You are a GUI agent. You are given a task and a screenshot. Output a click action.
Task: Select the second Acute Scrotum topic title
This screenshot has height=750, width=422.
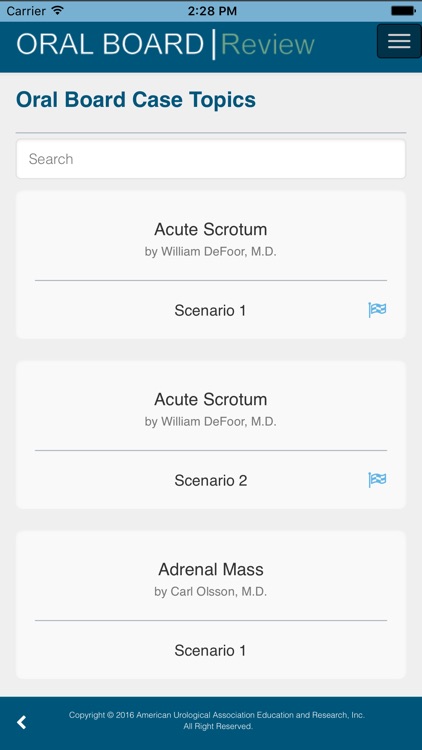pyautogui.click(x=211, y=399)
